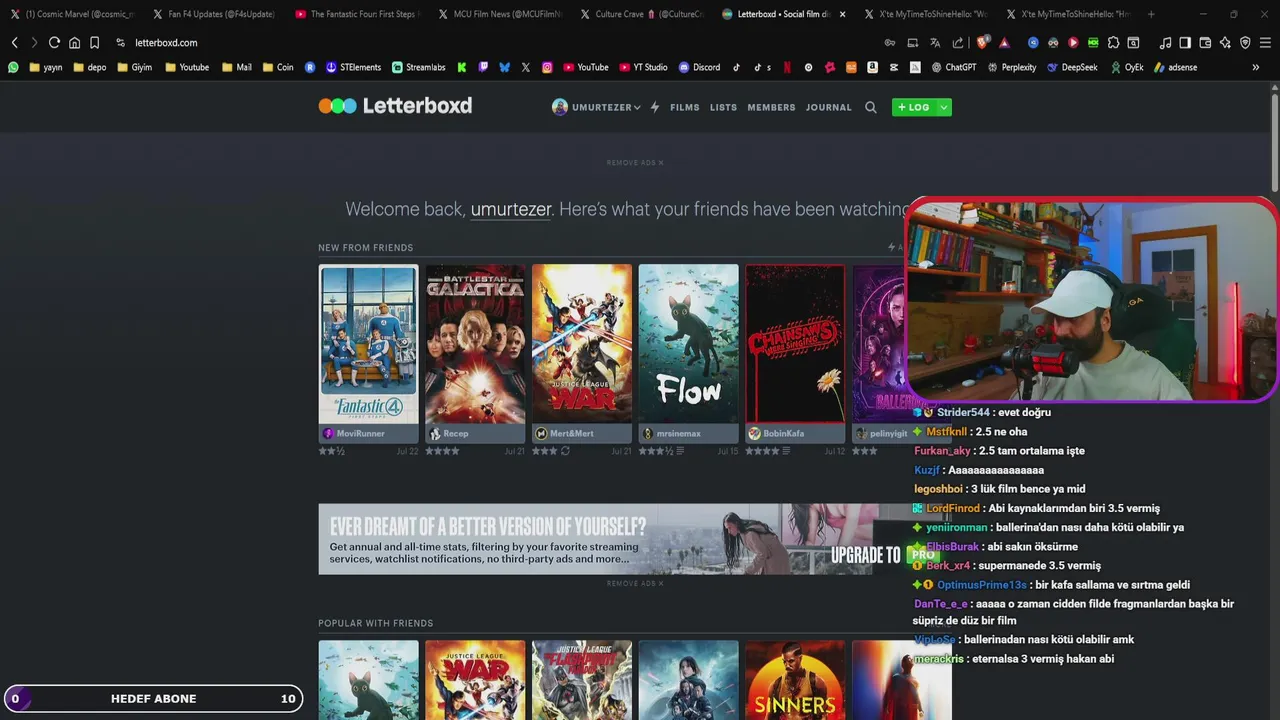Open the Youtube bookmarks folder
The height and width of the screenshot is (720, 1280).
click(187, 67)
